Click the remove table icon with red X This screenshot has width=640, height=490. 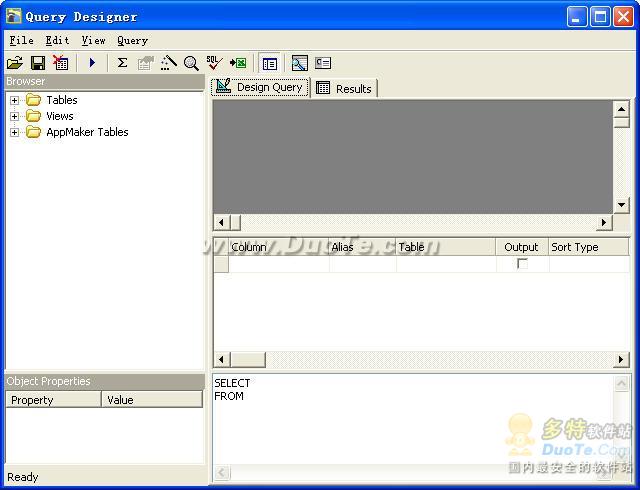(61, 63)
